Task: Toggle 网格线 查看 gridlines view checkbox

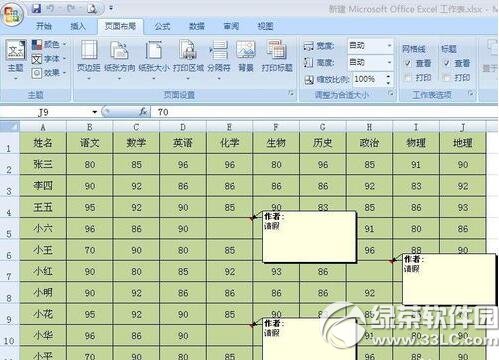Action: pyautogui.click(x=408, y=63)
